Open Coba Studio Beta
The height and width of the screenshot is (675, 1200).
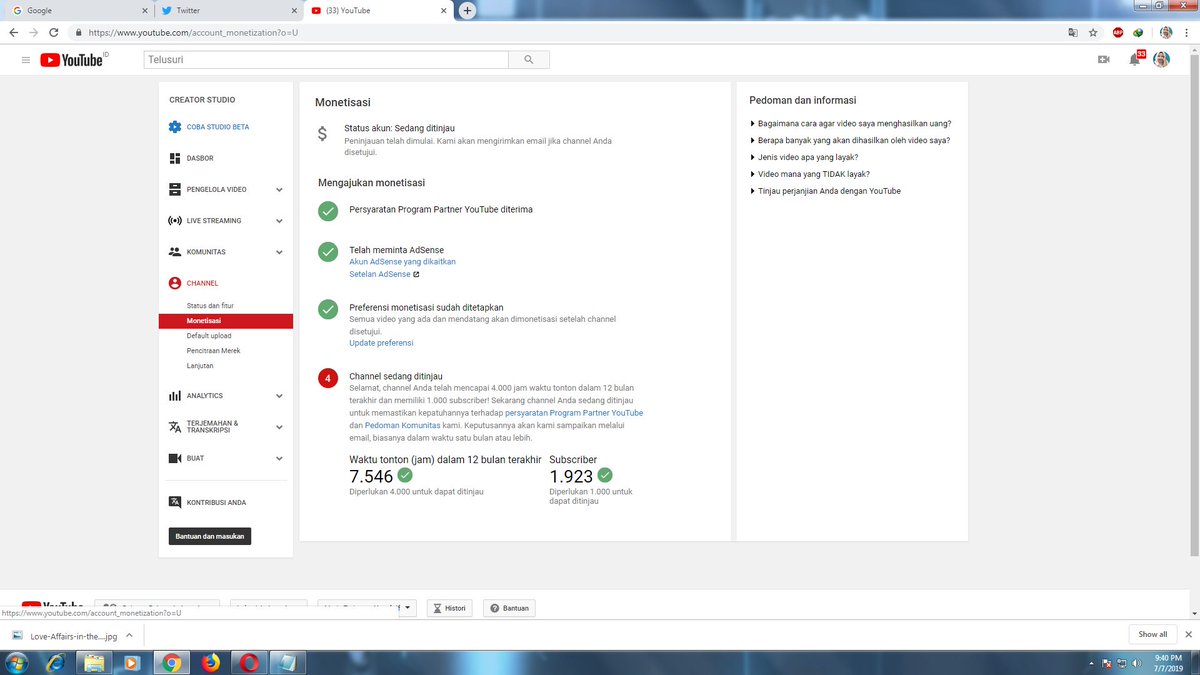(209, 127)
